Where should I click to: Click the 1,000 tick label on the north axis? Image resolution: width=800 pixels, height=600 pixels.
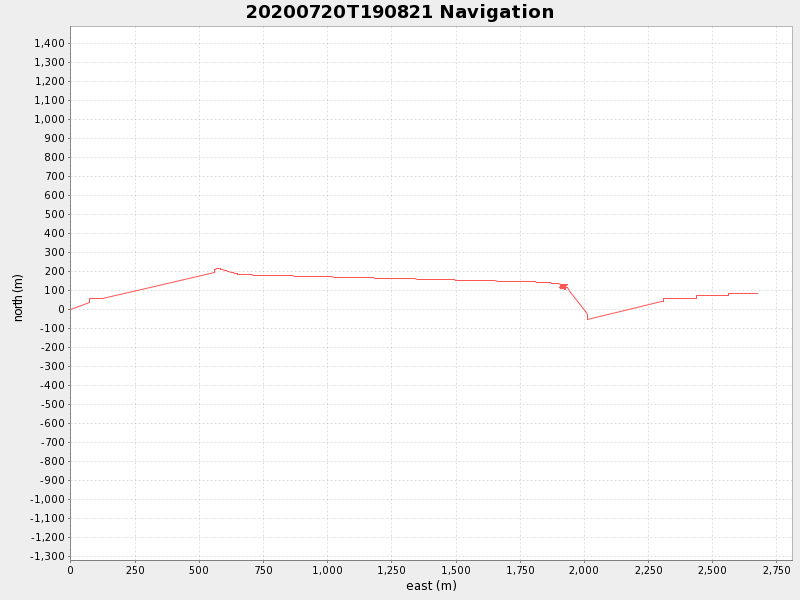click(49, 119)
